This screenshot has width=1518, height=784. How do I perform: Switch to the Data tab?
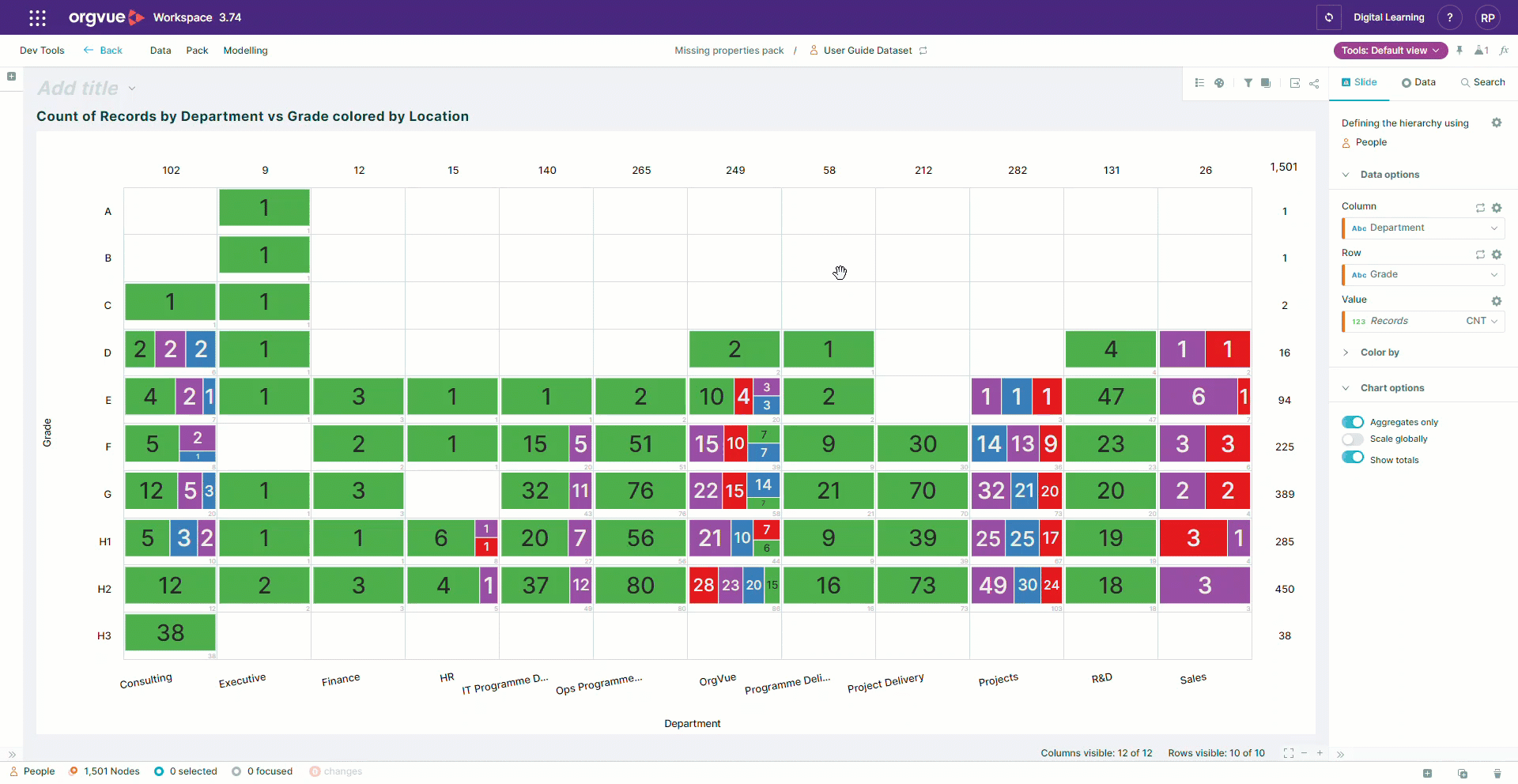1418,82
